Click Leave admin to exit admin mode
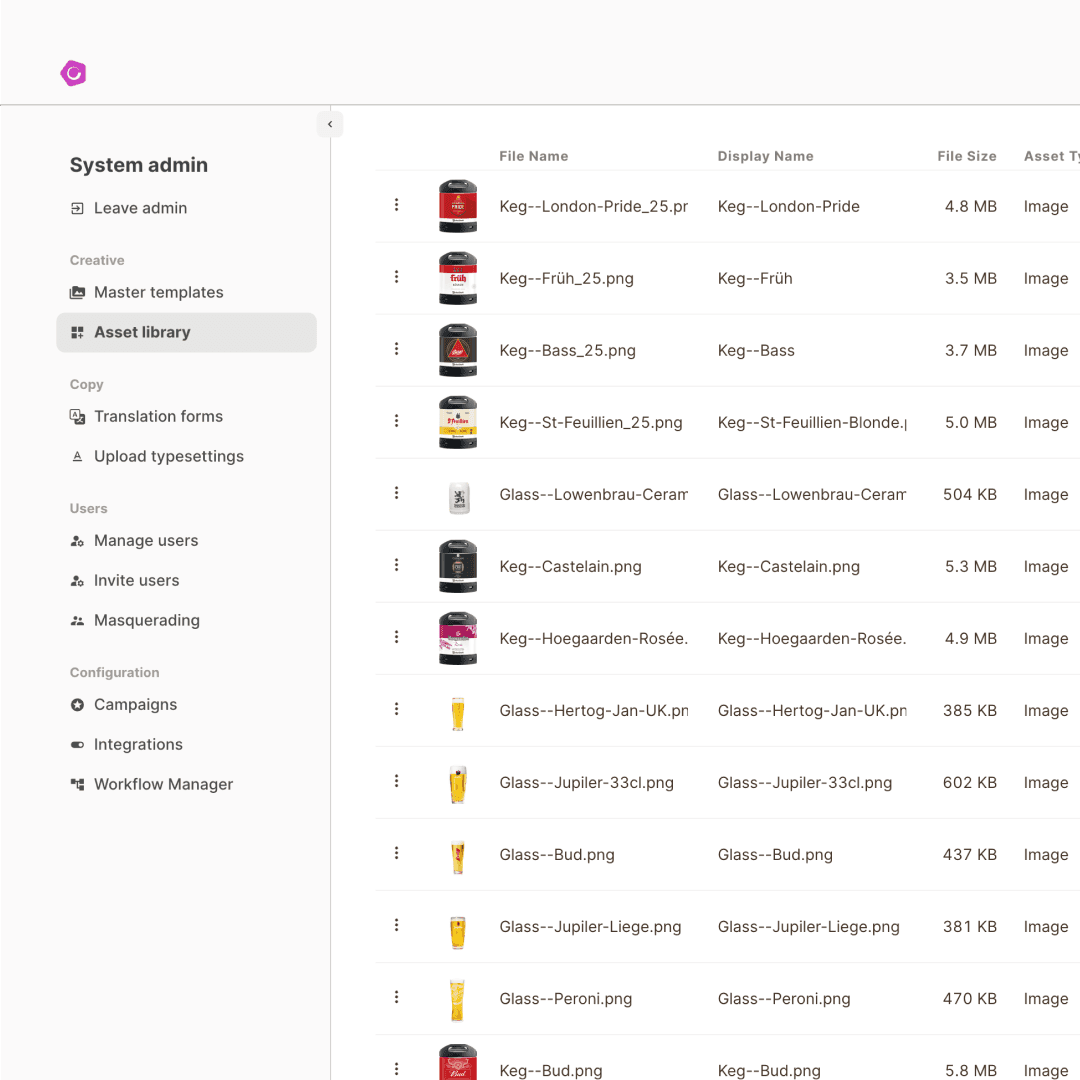Viewport: 1080px width, 1080px height. (x=140, y=208)
